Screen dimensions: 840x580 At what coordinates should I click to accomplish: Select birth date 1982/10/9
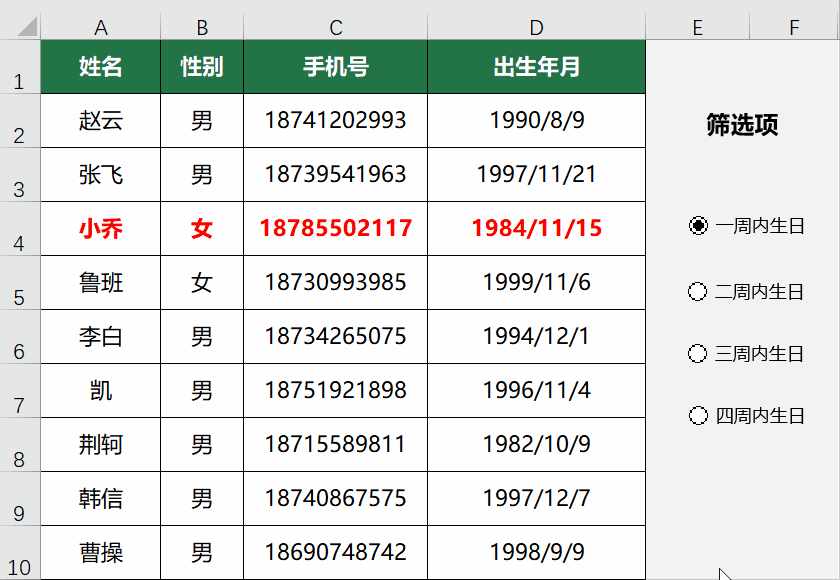click(x=536, y=445)
